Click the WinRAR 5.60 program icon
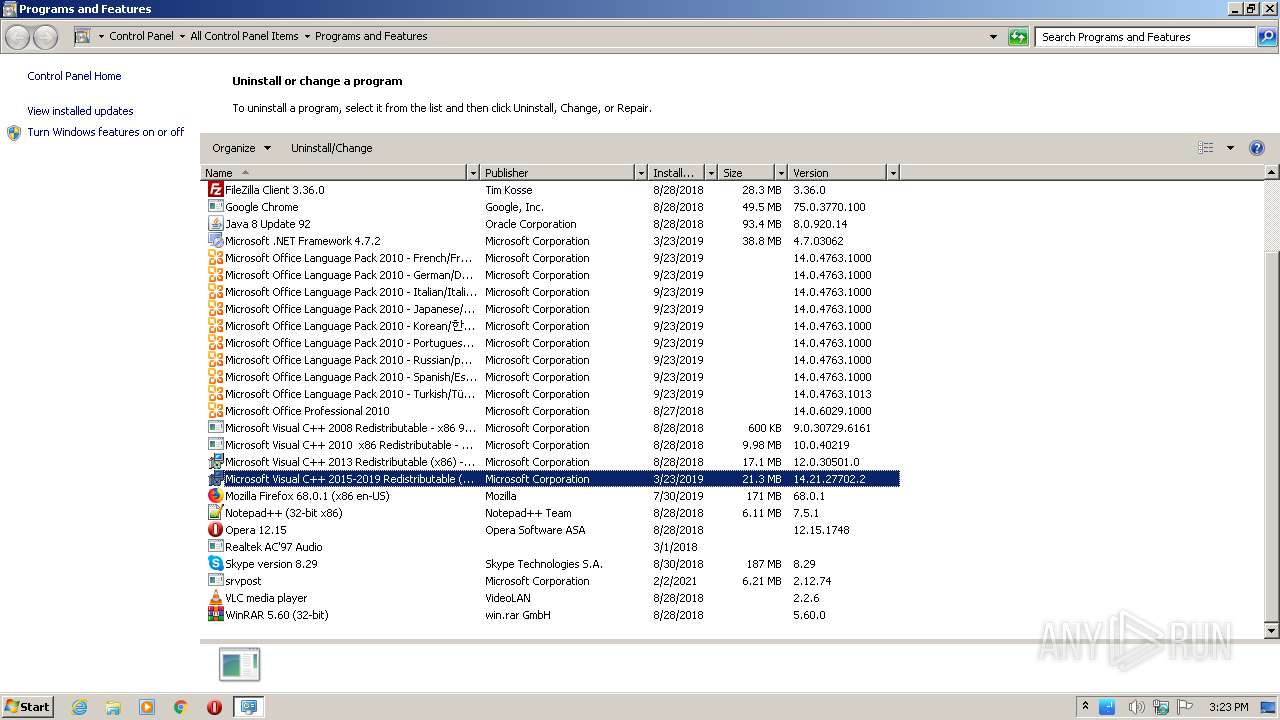1280x720 pixels. coord(215,615)
